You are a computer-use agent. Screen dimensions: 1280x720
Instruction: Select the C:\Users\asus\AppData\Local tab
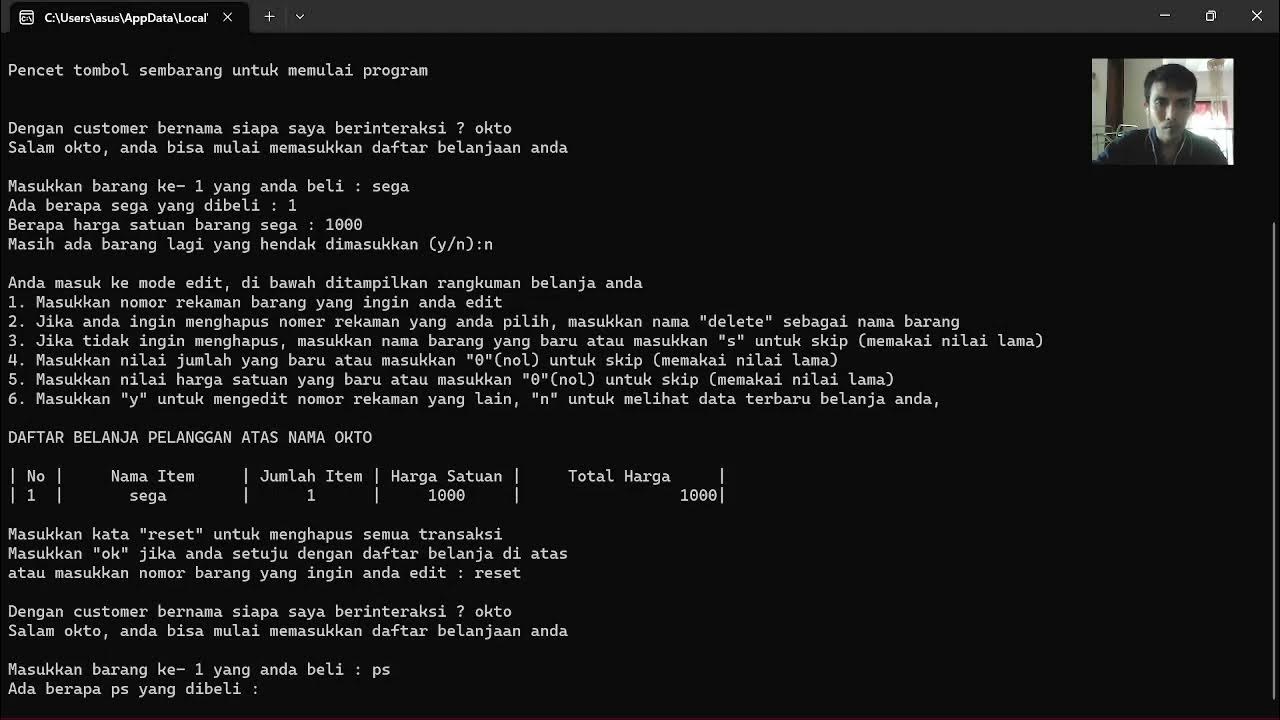pyautogui.click(x=125, y=18)
